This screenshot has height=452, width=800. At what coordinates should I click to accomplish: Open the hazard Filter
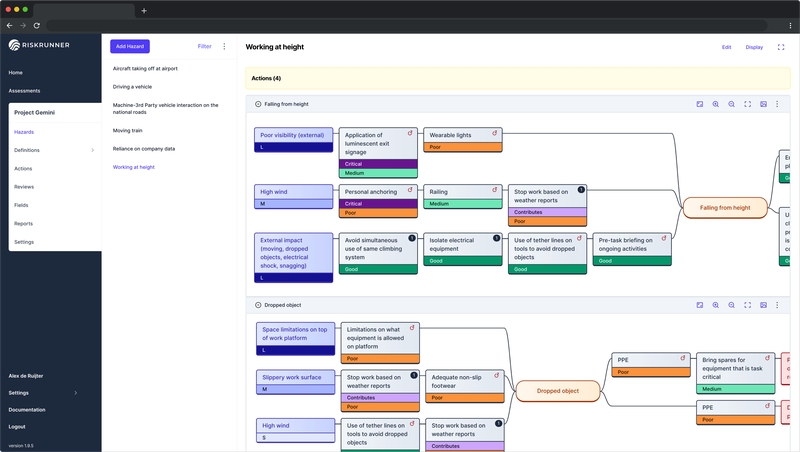pos(205,46)
